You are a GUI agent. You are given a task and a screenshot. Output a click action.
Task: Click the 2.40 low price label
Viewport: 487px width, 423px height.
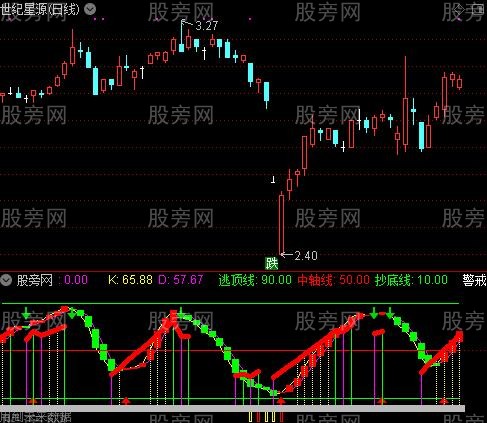[306, 256]
